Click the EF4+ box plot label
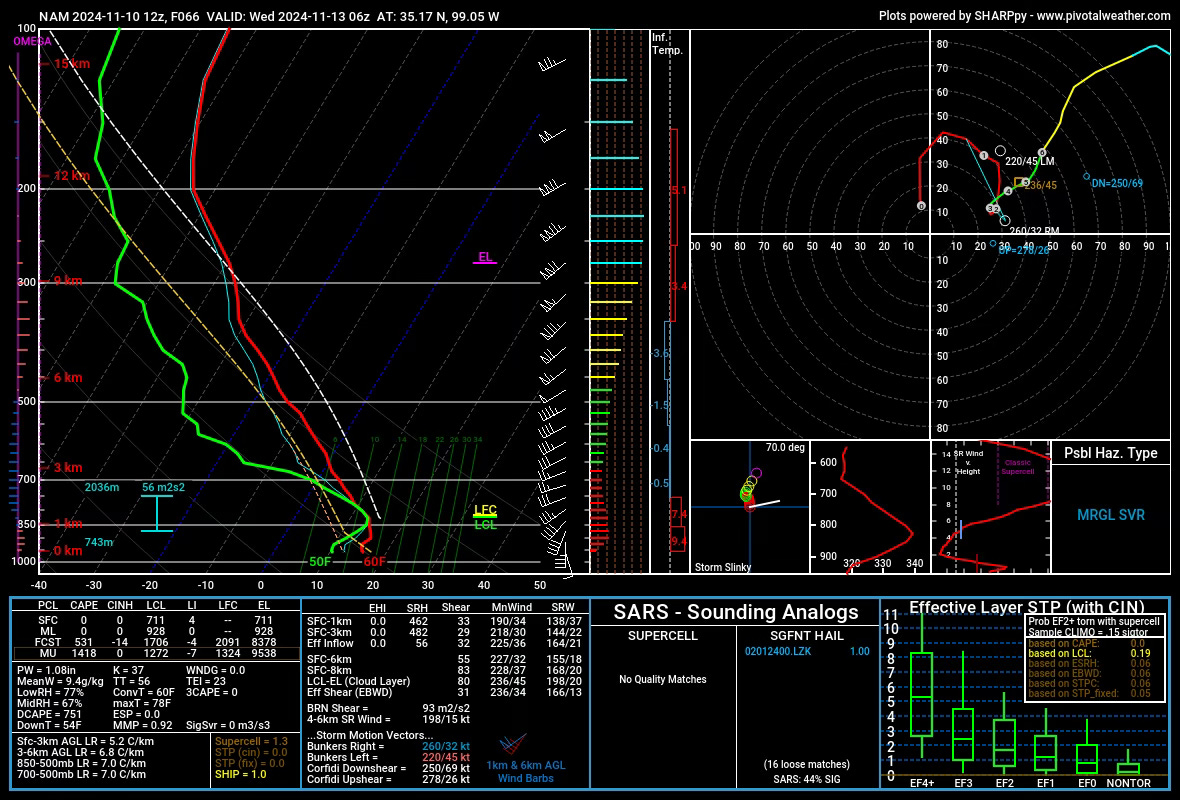The height and width of the screenshot is (800, 1180). click(922, 783)
